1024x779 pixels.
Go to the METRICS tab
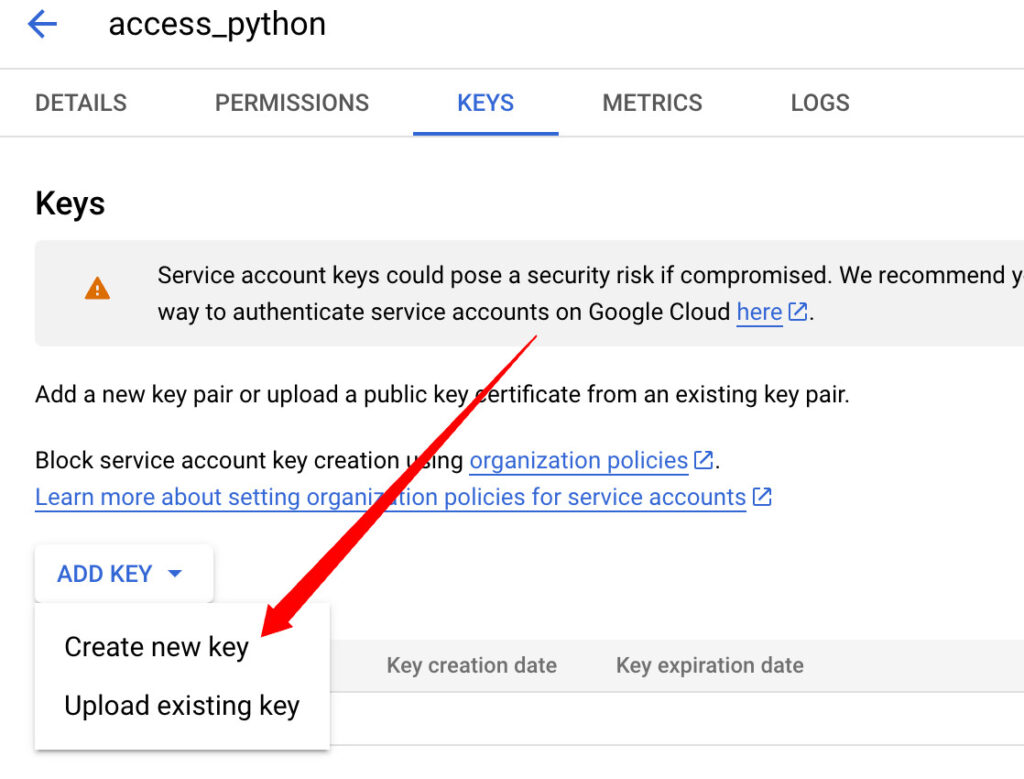(652, 103)
